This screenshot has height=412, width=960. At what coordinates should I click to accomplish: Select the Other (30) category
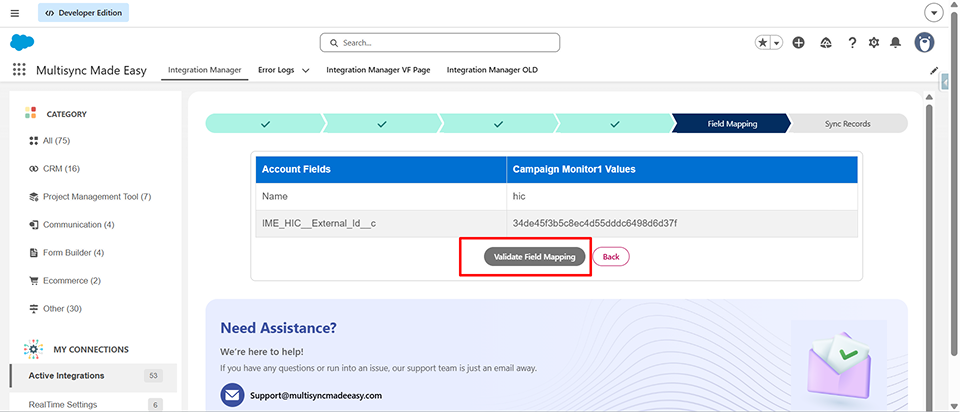[62, 309]
